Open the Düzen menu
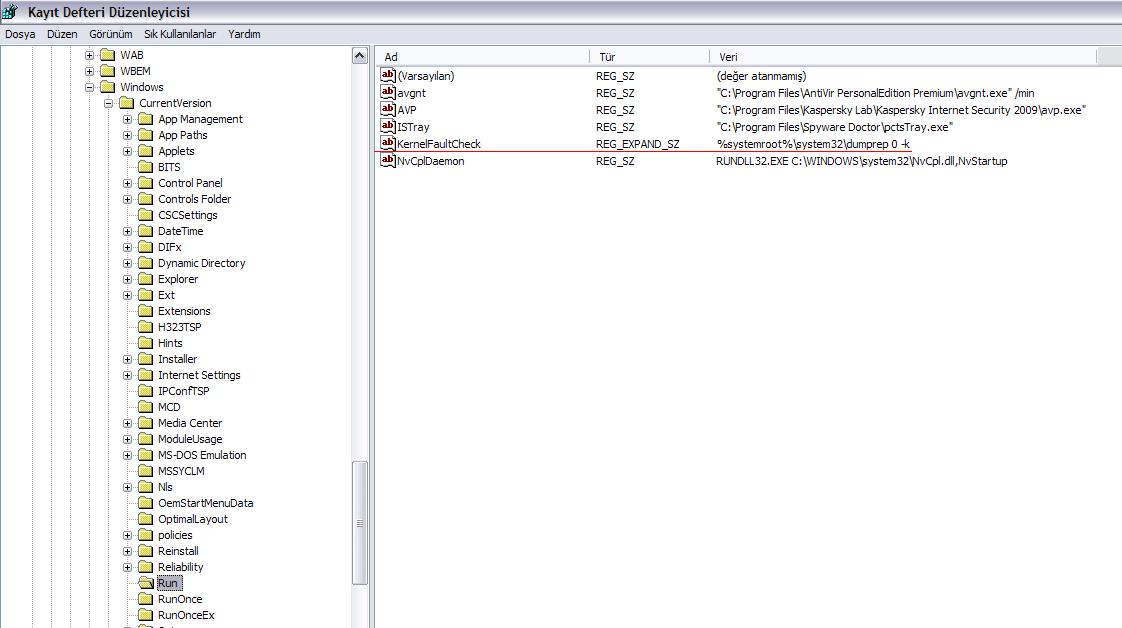Image resolution: width=1122 pixels, height=628 pixels. 62,34
